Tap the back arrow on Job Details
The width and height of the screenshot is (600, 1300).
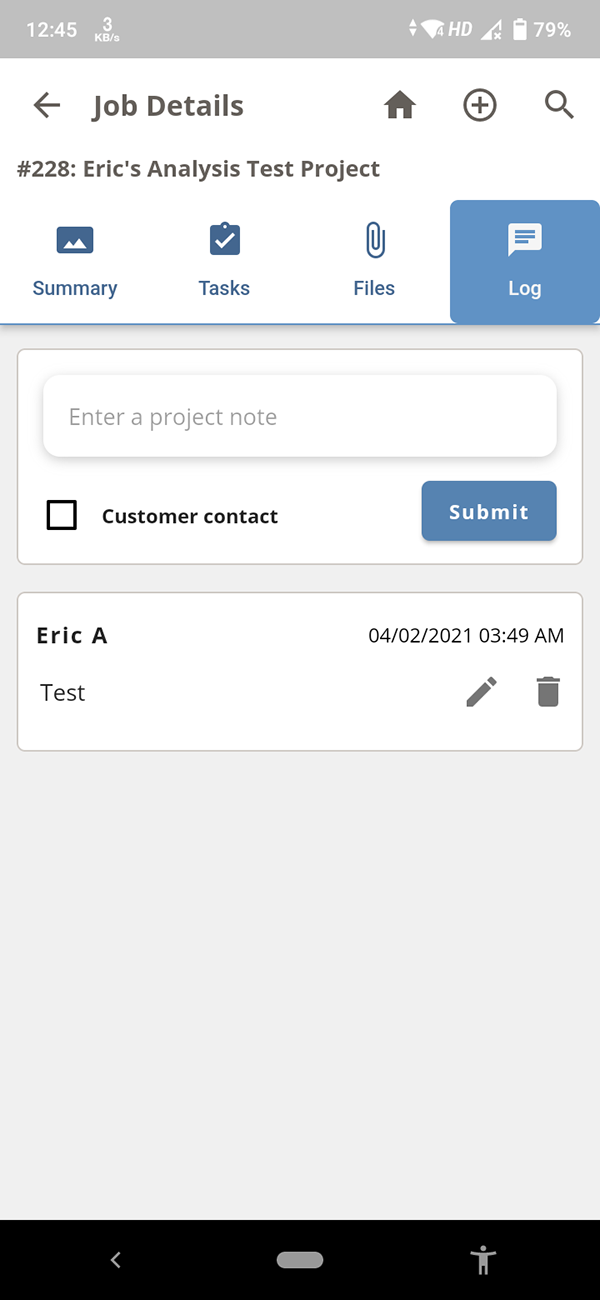click(x=46, y=104)
